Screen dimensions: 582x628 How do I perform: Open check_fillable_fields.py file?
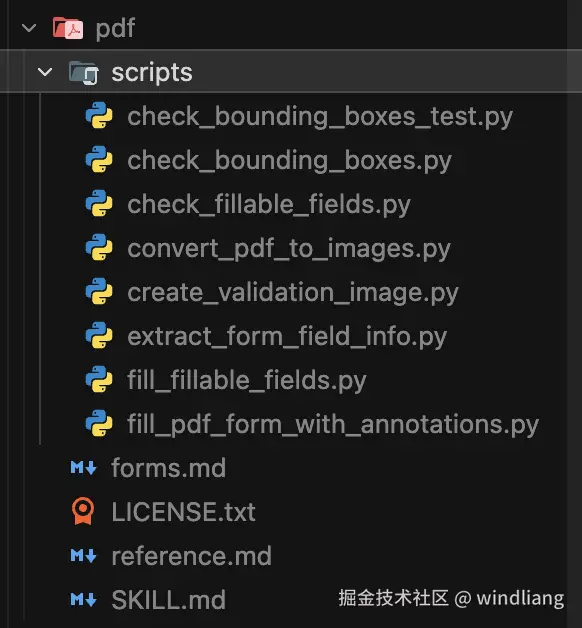pyautogui.click(x=269, y=205)
